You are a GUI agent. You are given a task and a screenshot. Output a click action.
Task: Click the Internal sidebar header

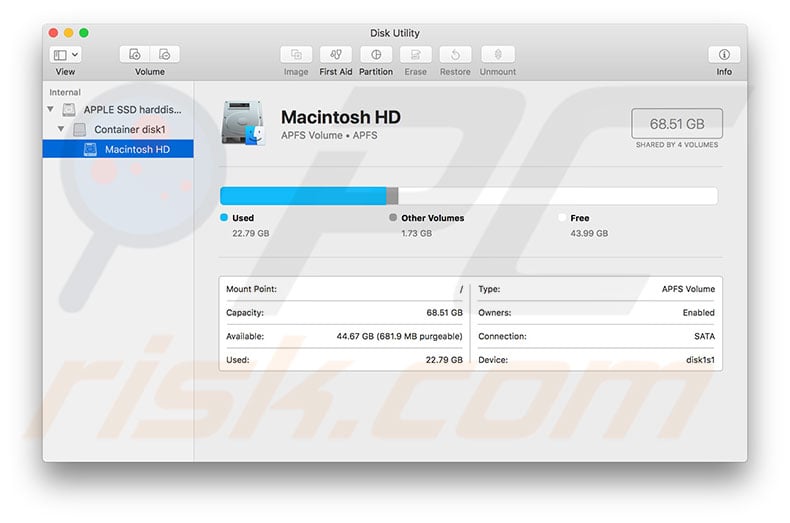(x=64, y=92)
